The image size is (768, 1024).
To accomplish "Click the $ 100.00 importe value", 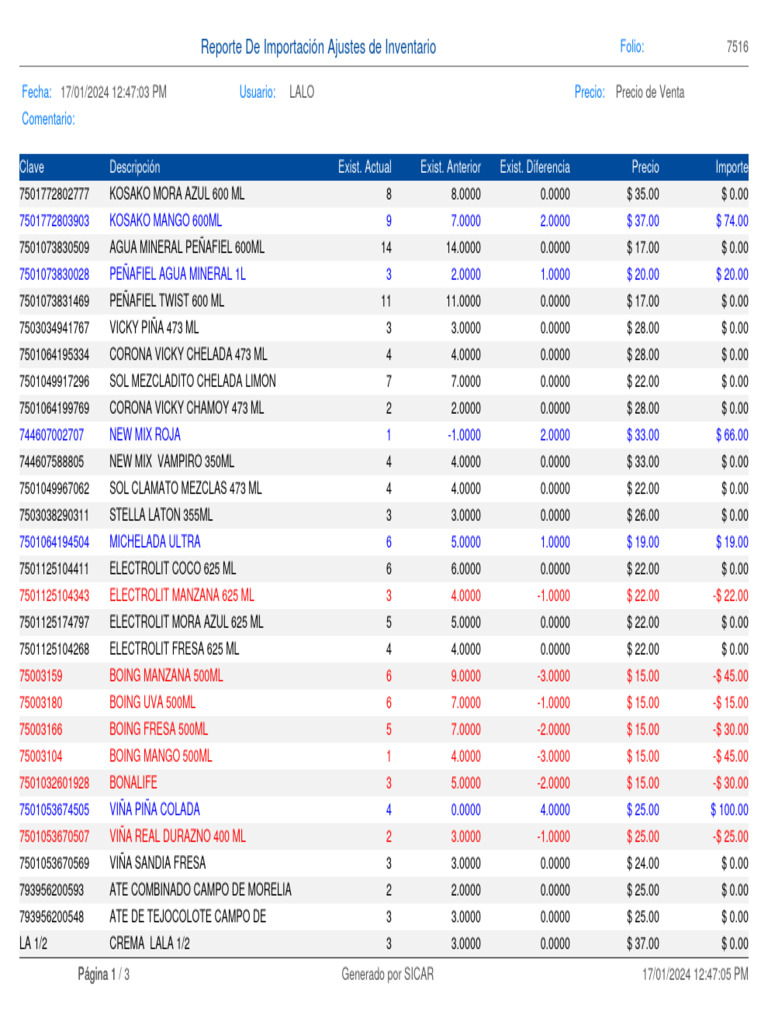I will tap(729, 810).
